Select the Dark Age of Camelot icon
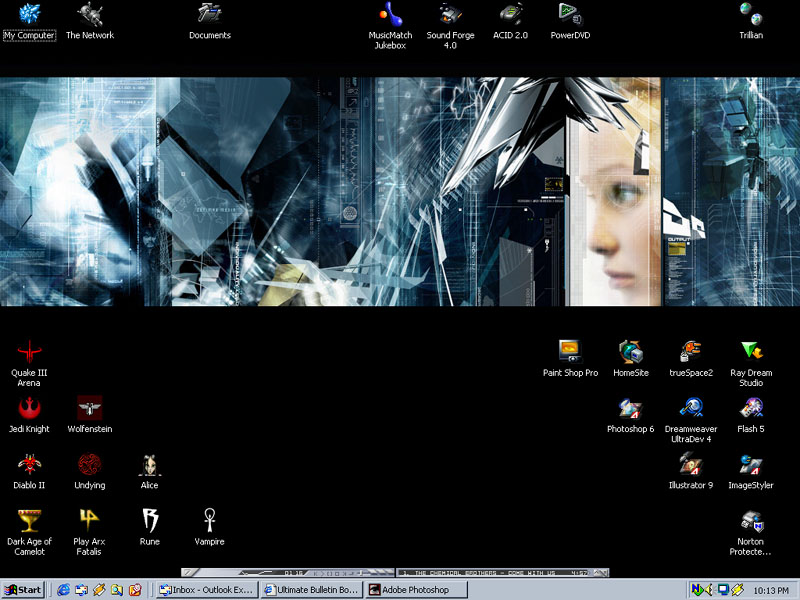The image size is (800, 600). pyautogui.click(x=29, y=533)
